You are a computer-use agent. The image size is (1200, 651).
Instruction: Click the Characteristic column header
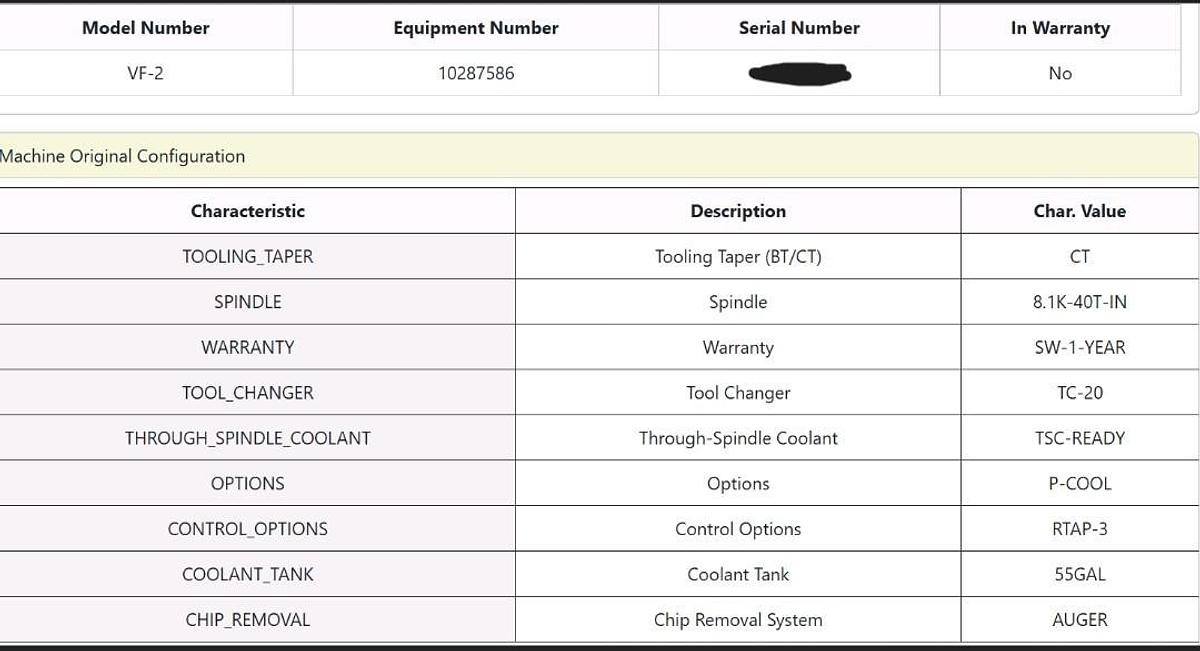point(248,211)
